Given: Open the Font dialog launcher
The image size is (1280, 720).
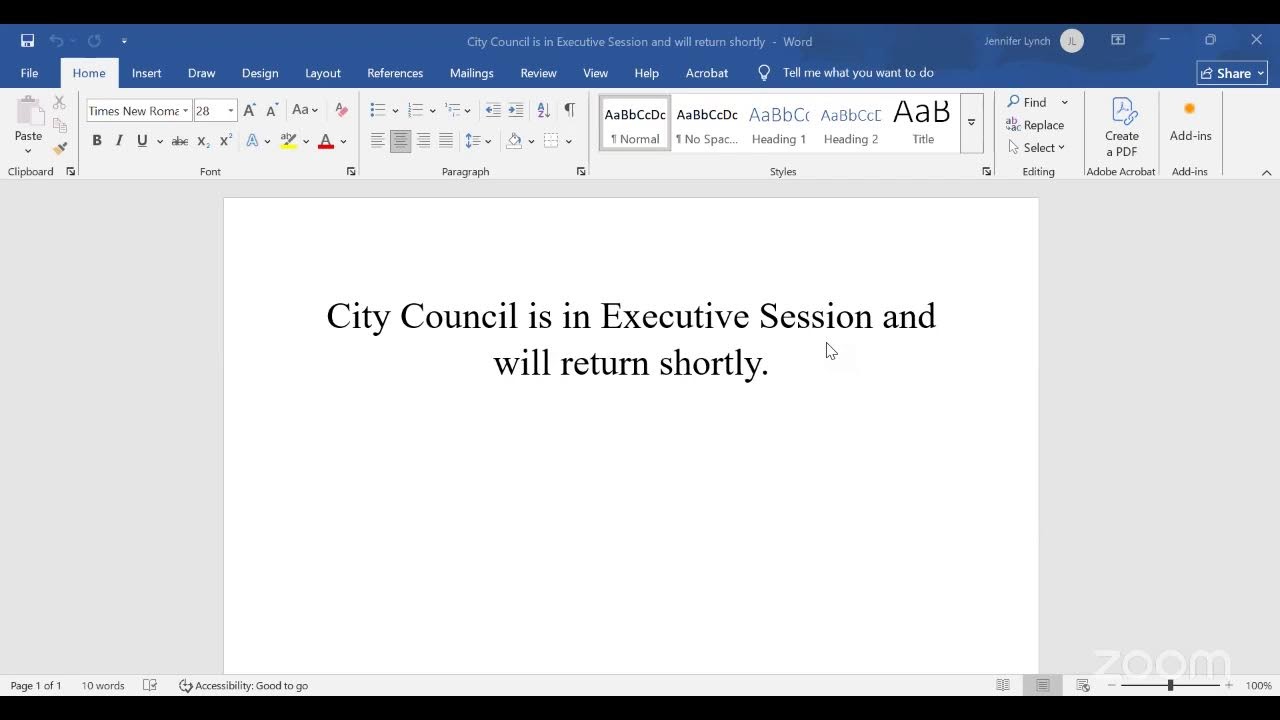Looking at the screenshot, I should click(x=351, y=172).
